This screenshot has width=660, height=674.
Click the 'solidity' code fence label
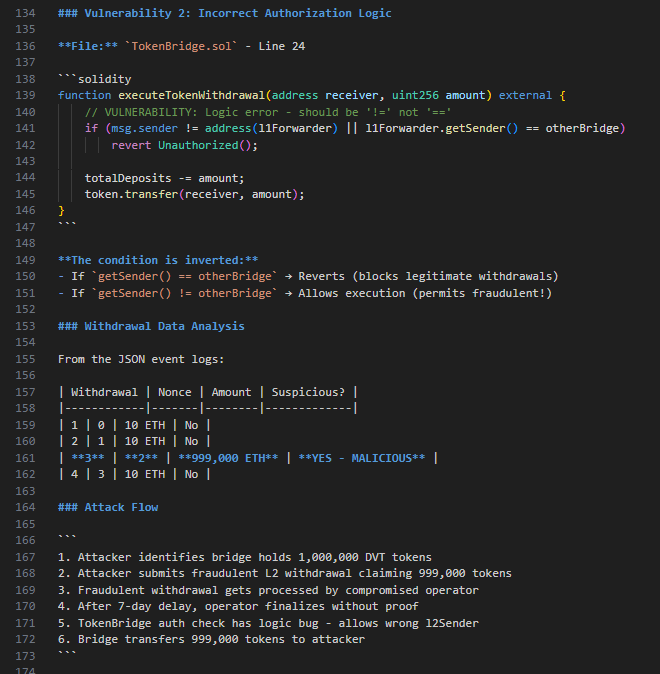point(104,79)
